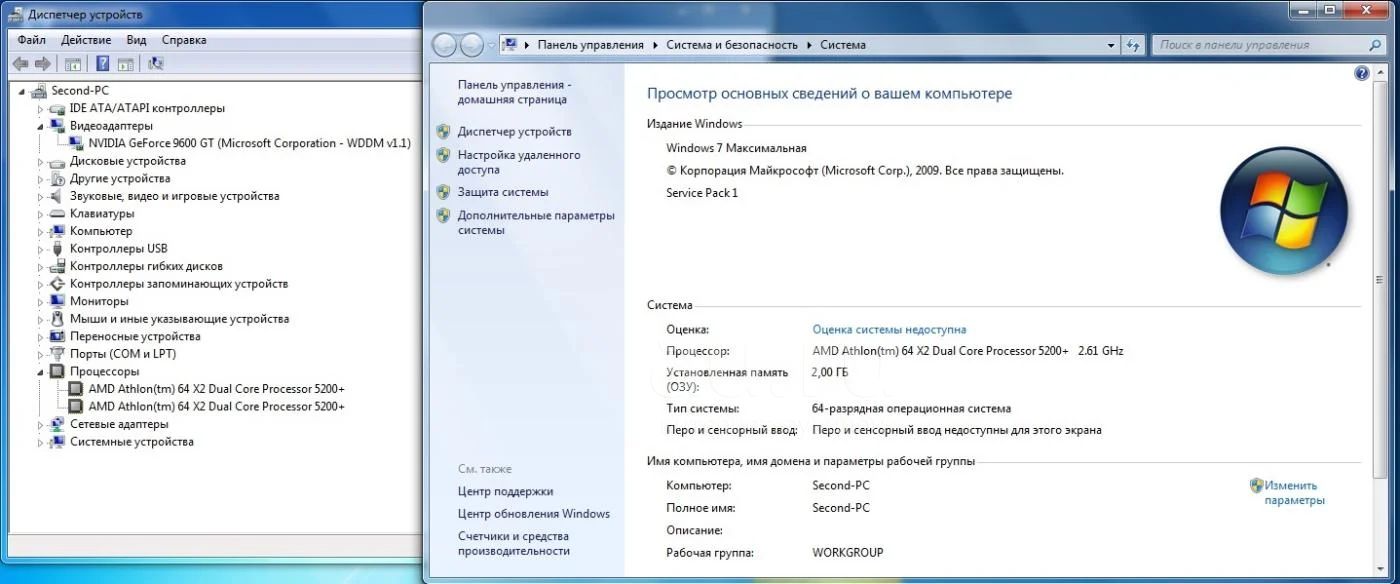Open the Вид menu
Image resolution: width=1400 pixels, height=584 pixels.
click(136, 40)
